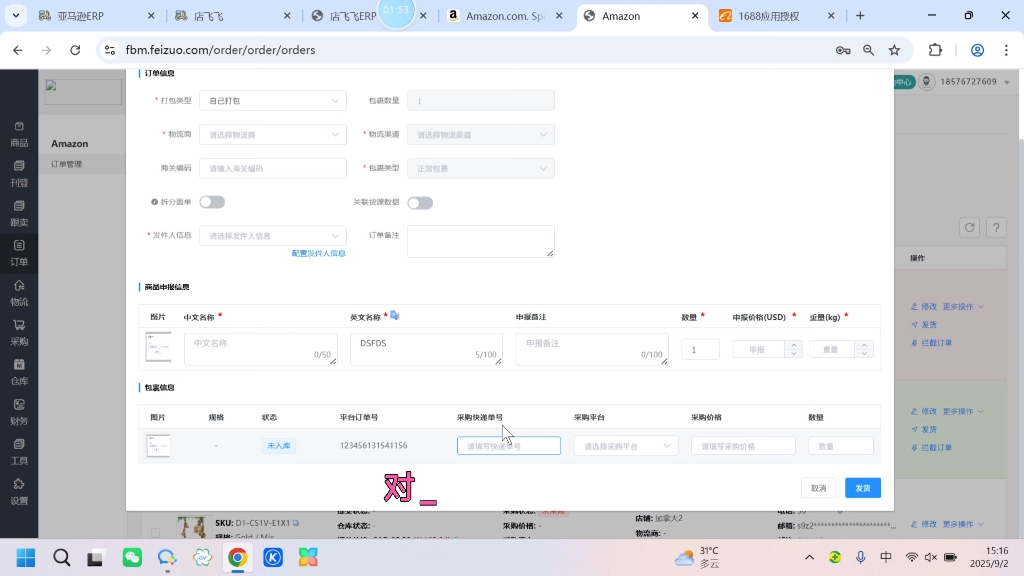Open WeChat from the taskbar
Image resolution: width=1024 pixels, height=576 pixels.
[x=132, y=558]
